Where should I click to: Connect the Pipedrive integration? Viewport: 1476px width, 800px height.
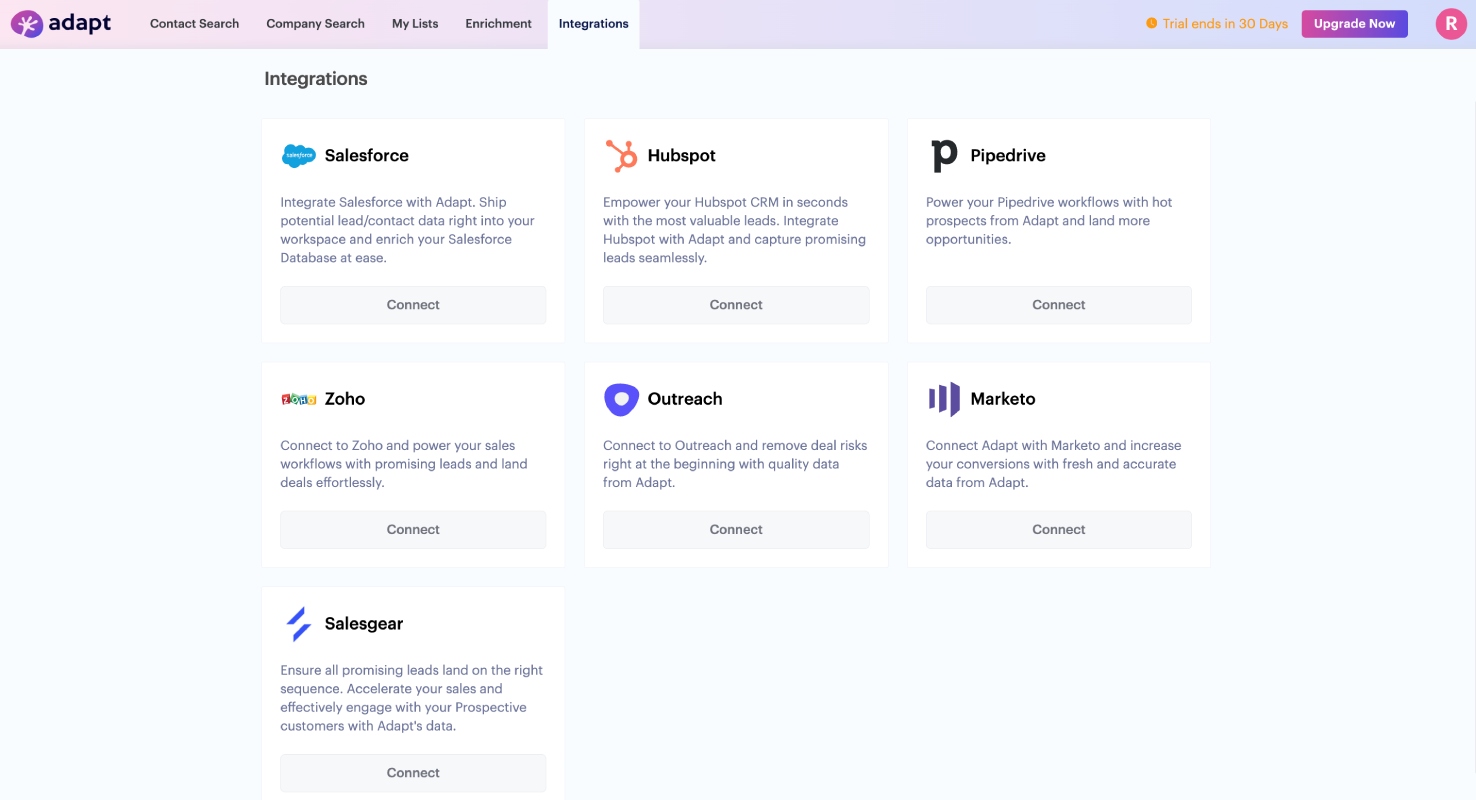[x=1058, y=305]
